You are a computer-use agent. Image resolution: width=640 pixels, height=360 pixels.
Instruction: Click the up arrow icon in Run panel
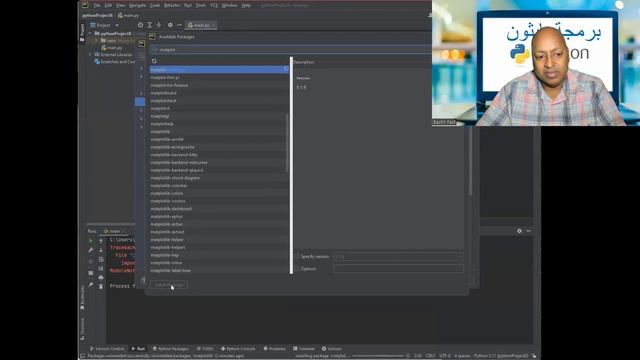coord(101,241)
